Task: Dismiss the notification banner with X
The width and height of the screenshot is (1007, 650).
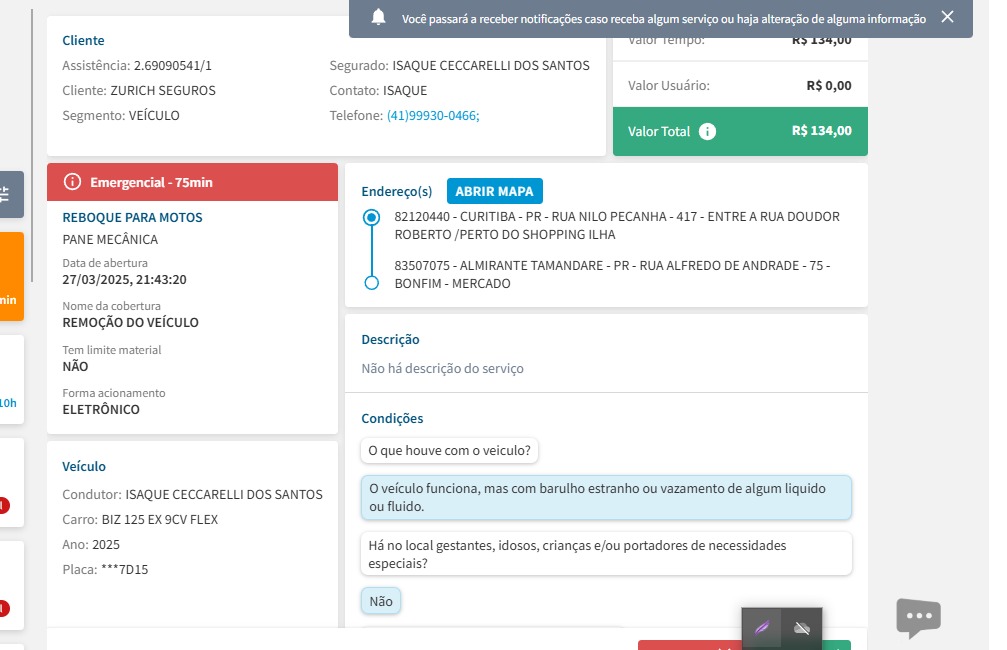Action: click(947, 17)
